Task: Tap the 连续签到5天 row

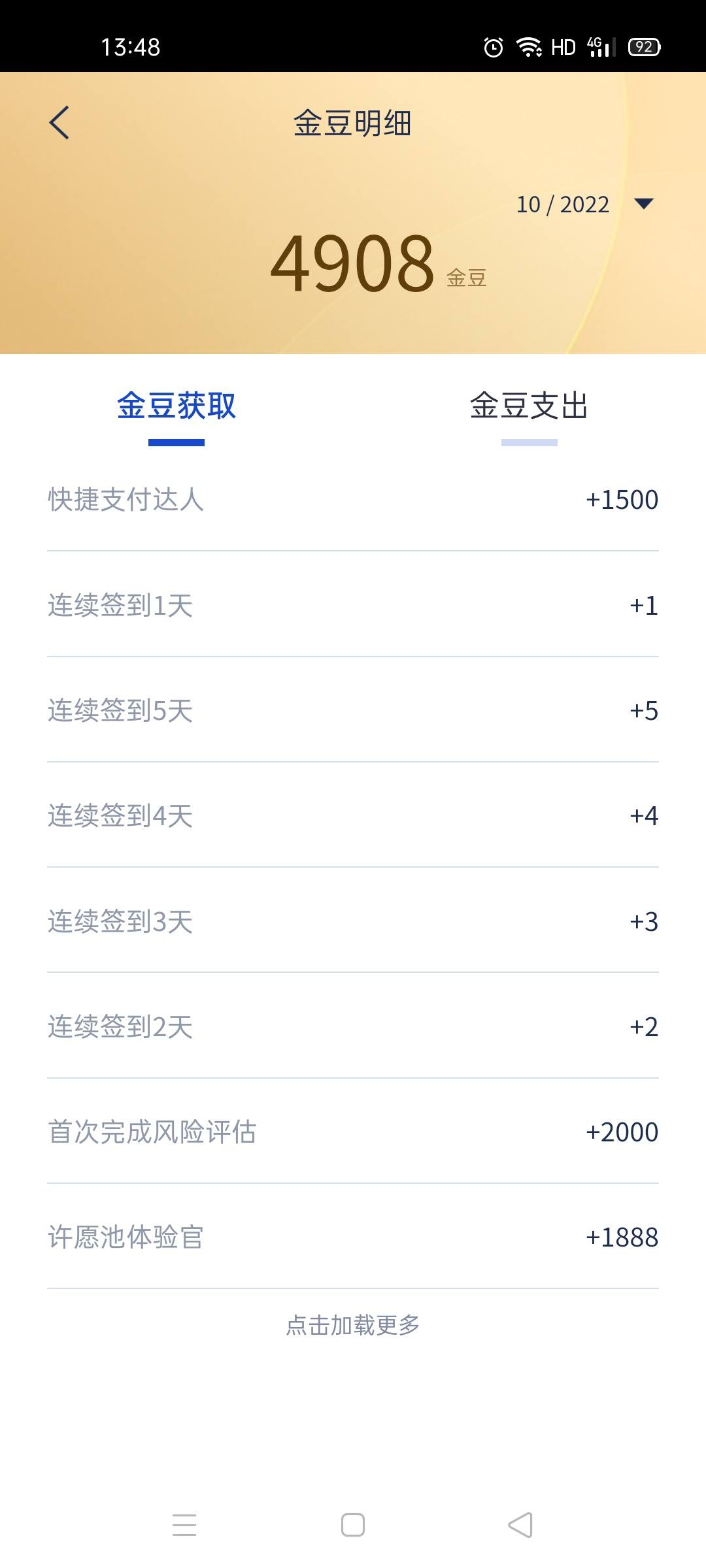Action: 353,710
